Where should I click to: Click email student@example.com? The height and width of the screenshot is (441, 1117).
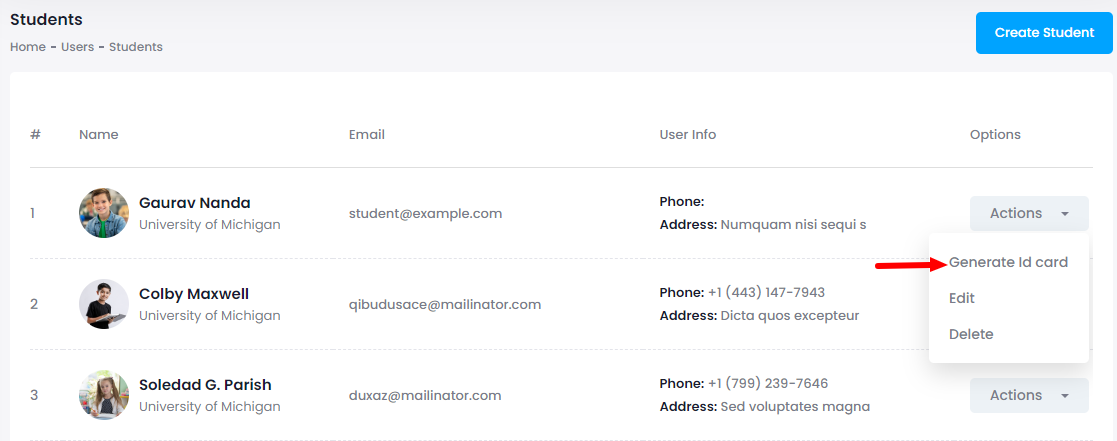425,213
